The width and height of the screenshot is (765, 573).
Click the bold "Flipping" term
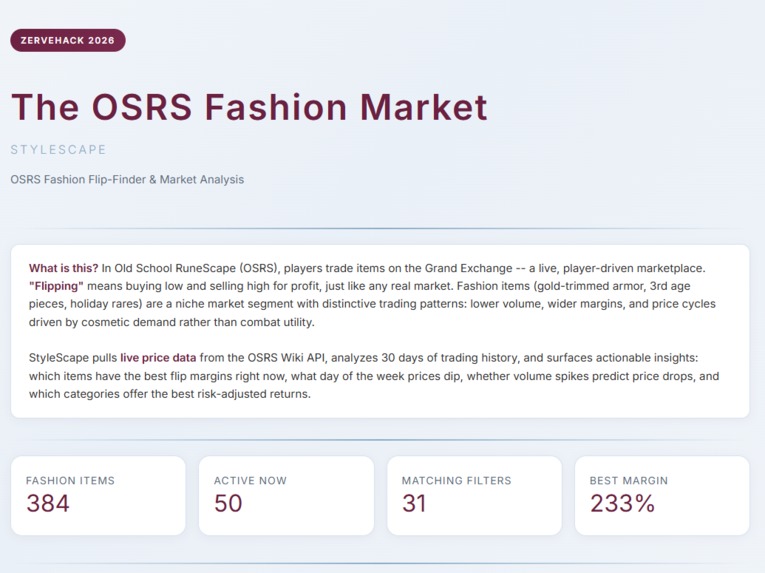[x=56, y=286]
